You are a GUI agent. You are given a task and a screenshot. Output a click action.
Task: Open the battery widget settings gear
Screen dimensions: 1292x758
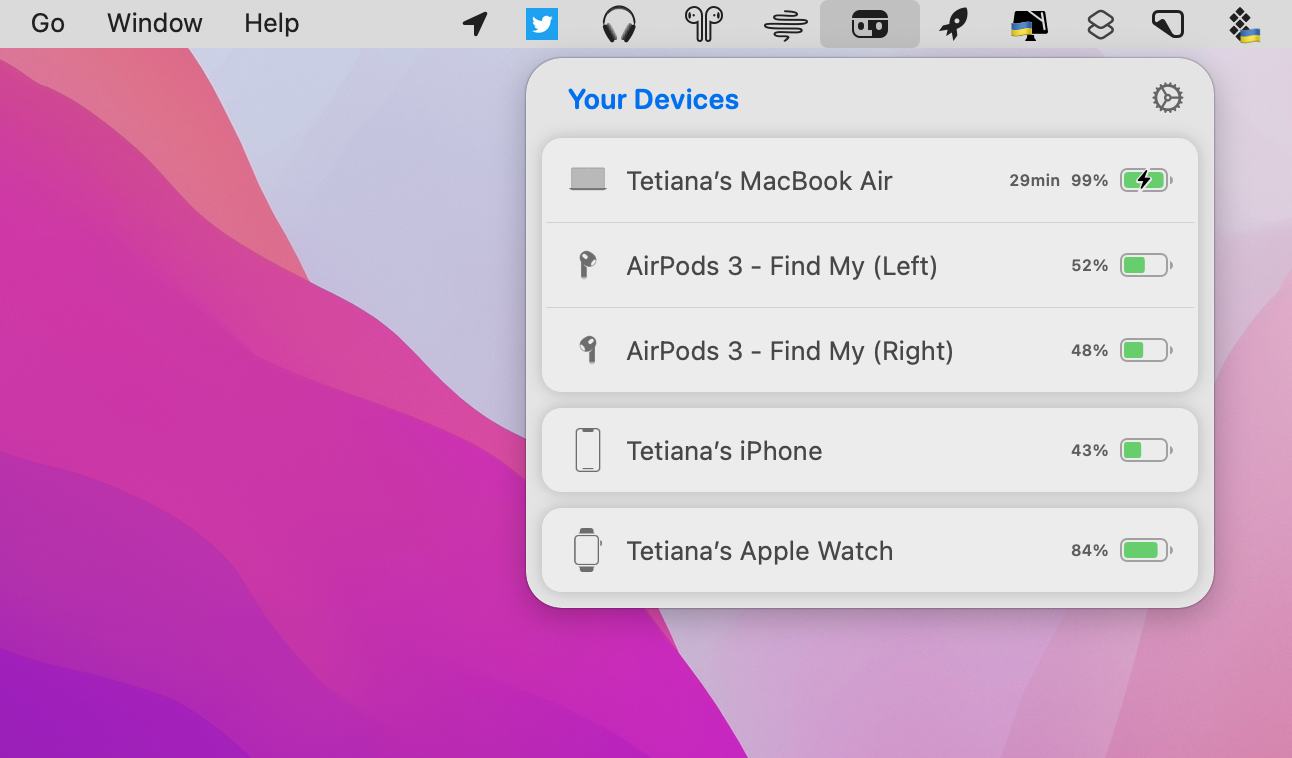coord(1167,97)
